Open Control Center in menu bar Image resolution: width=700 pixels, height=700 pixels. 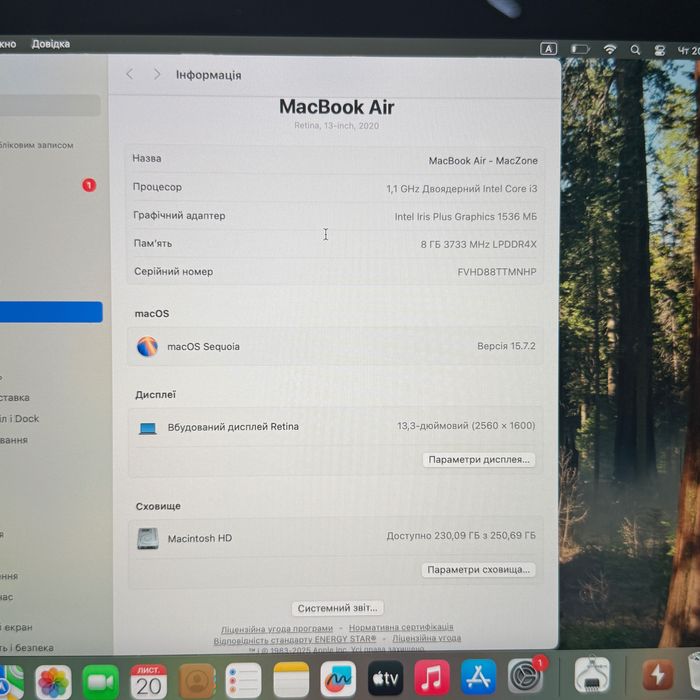click(659, 50)
